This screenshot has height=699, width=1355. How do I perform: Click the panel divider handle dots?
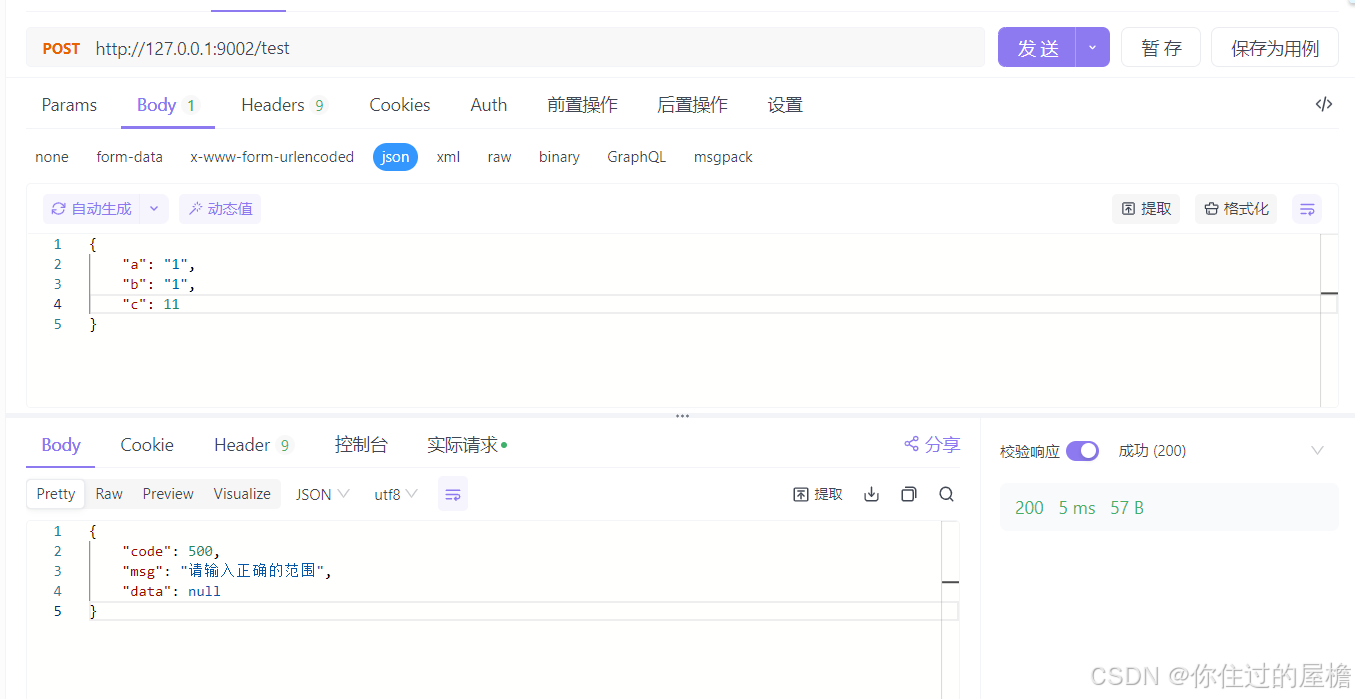(682, 416)
